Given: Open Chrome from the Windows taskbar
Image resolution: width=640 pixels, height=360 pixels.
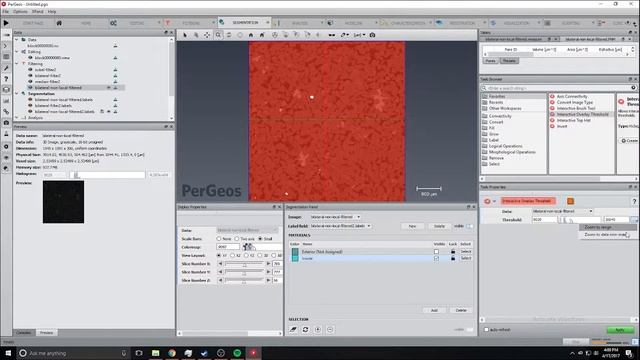Looking at the screenshot, I should [x=172, y=353].
